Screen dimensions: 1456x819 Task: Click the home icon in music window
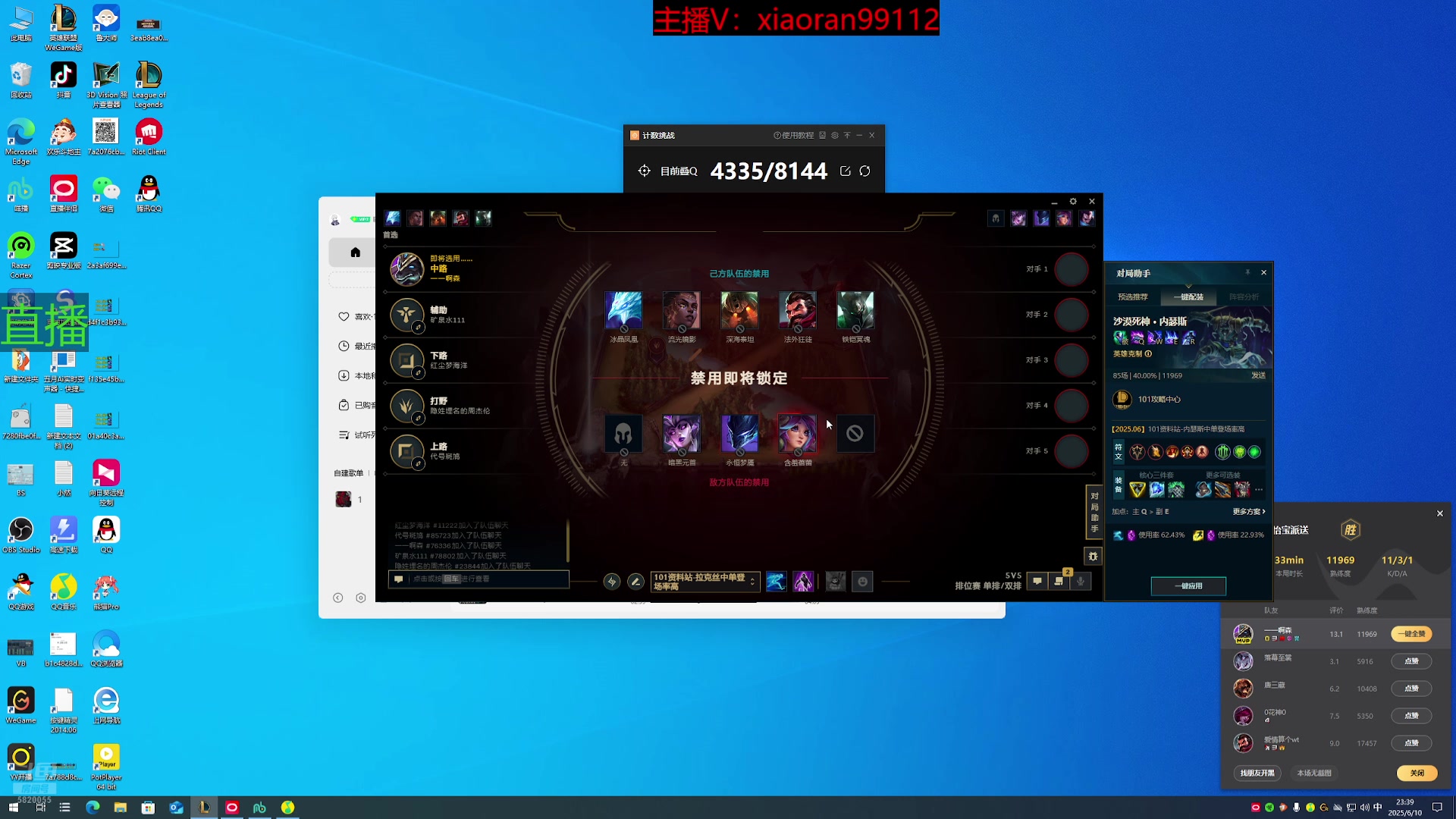click(355, 253)
